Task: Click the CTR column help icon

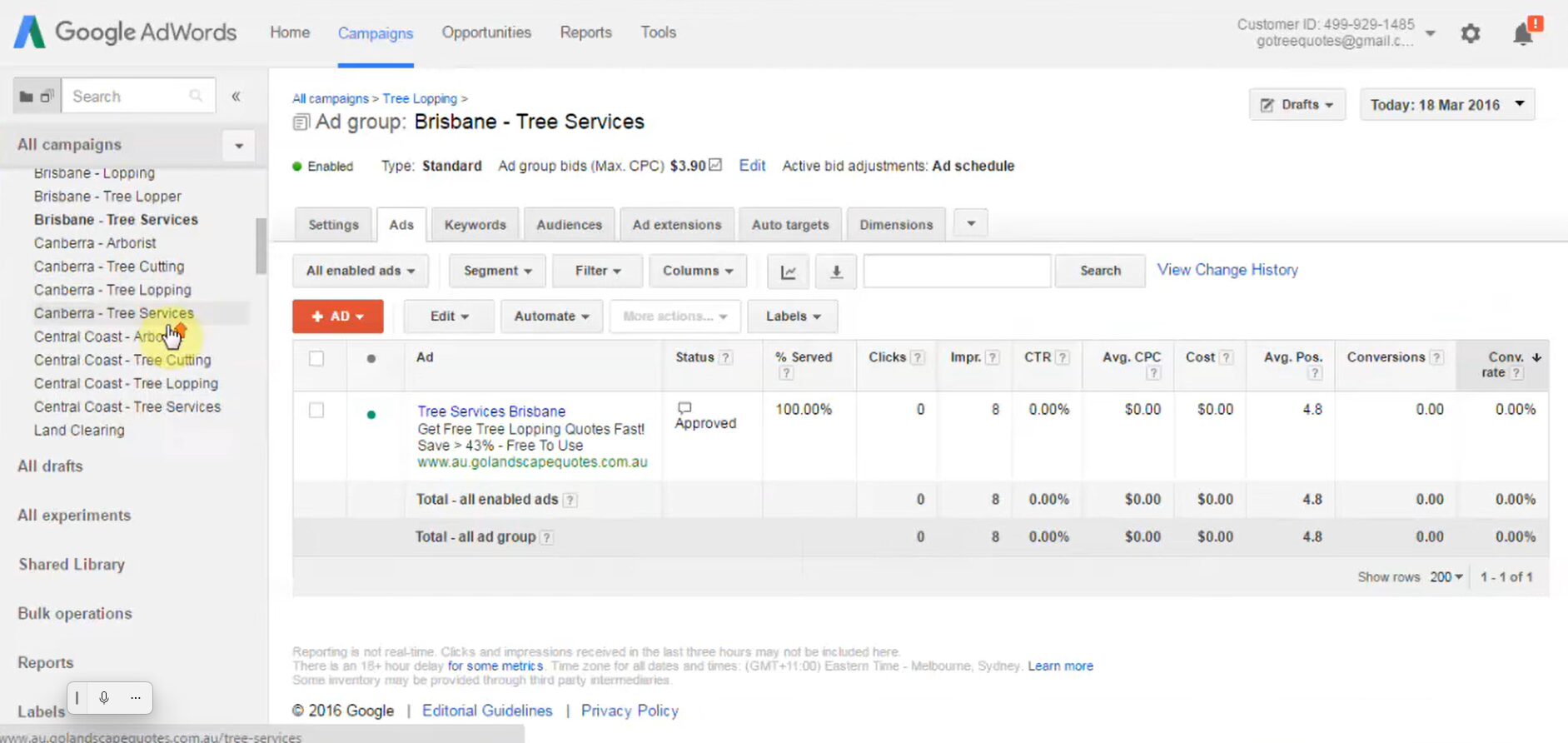Action: [1063, 357]
